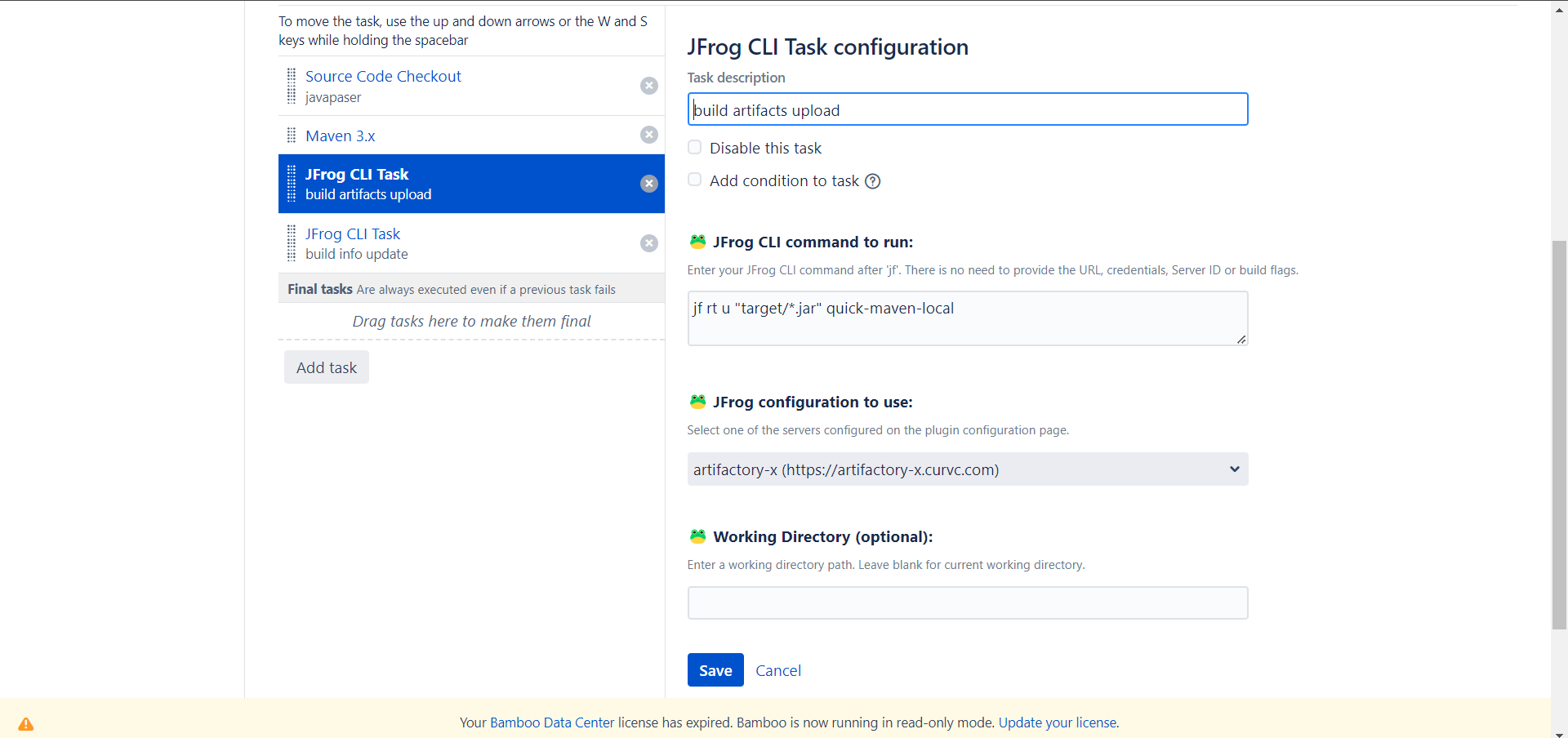Viewport: 1568px width, 738px height.
Task: Focus the Task description input field
Action: tap(968, 109)
